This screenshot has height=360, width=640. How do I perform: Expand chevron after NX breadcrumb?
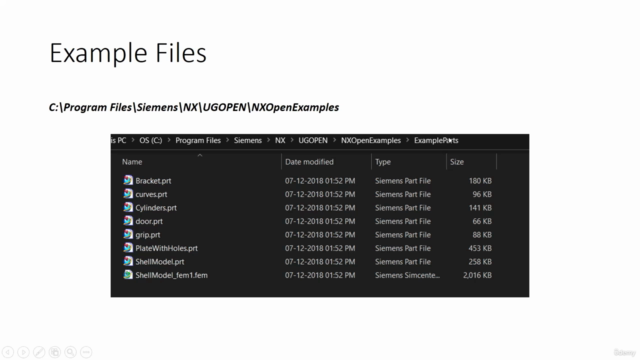(x=292, y=140)
